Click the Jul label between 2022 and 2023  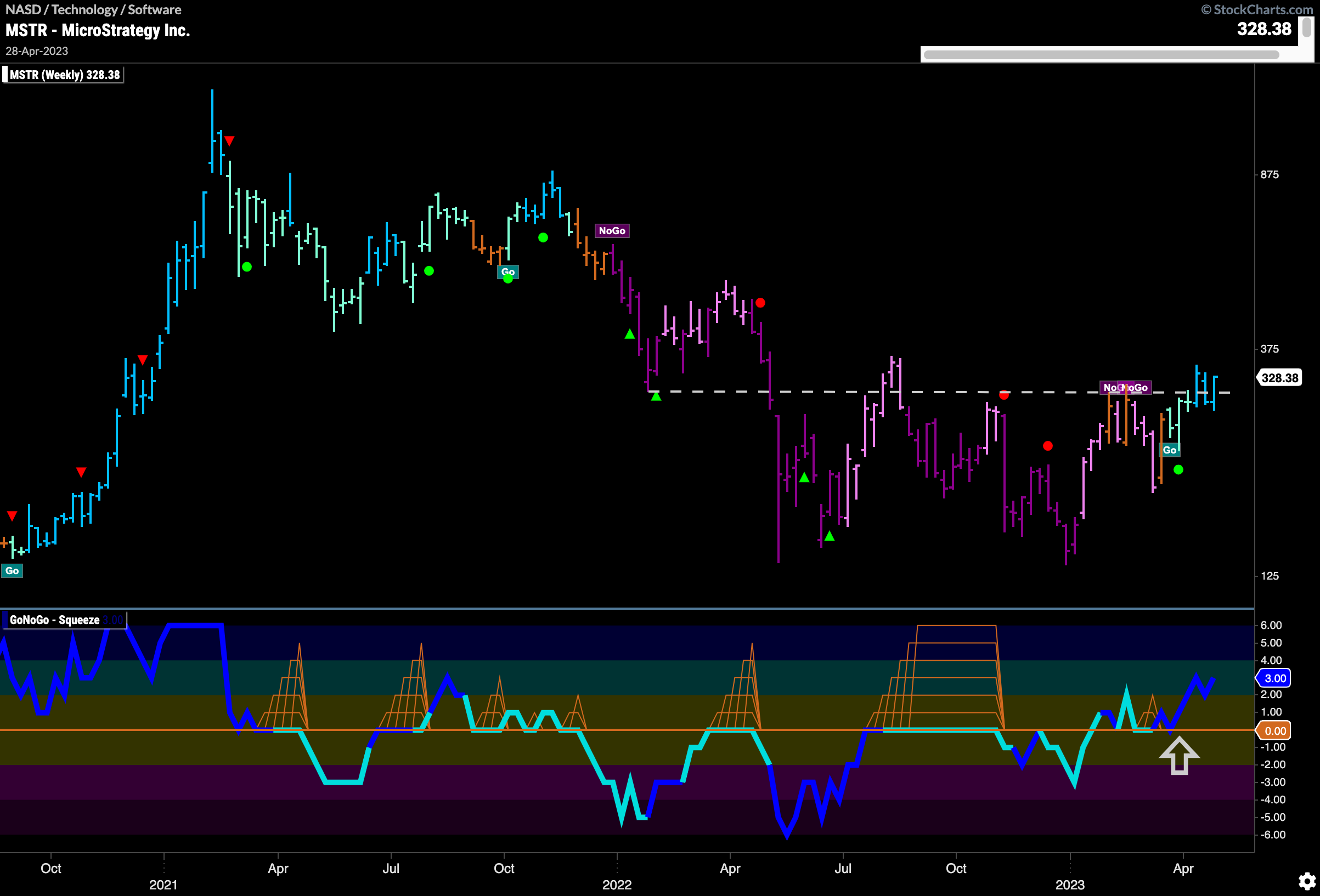point(843,868)
